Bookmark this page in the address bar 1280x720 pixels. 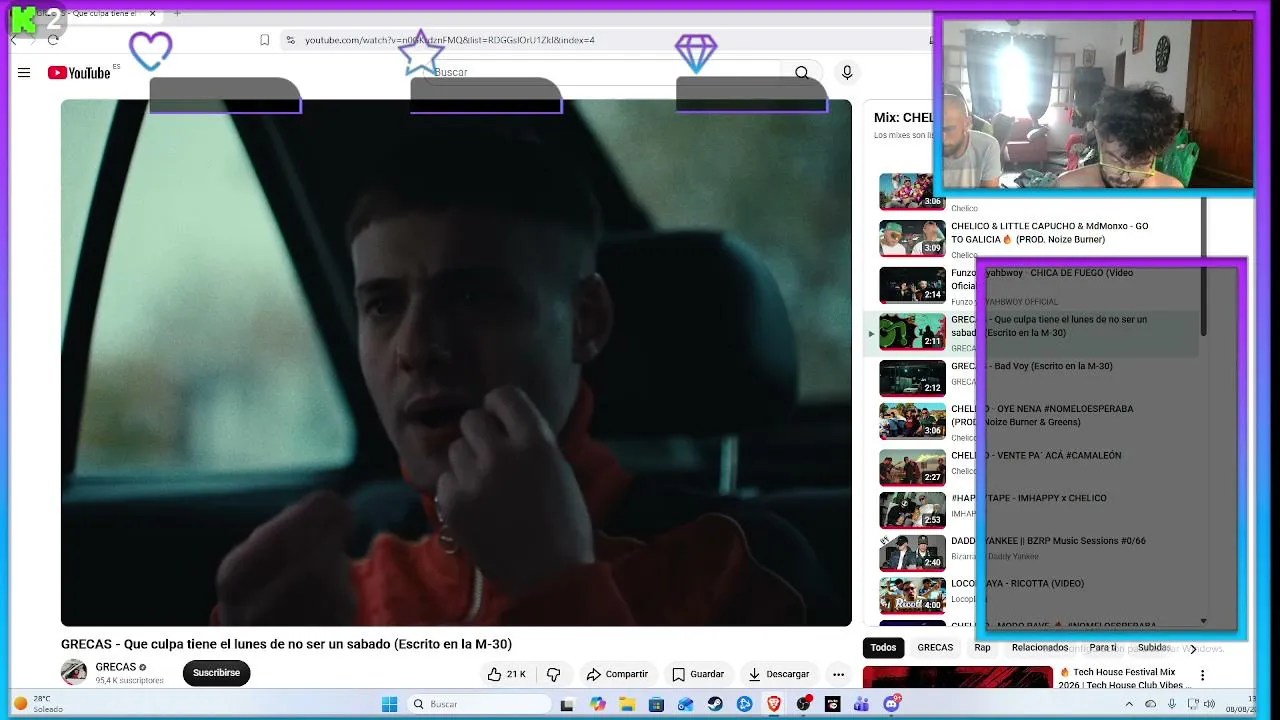pos(264,40)
